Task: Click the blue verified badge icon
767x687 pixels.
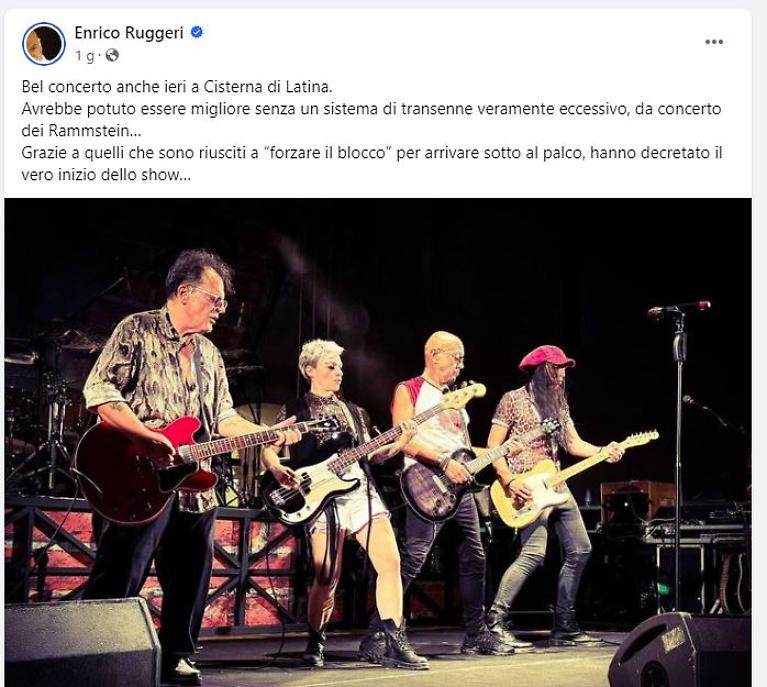Action: tap(197, 32)
